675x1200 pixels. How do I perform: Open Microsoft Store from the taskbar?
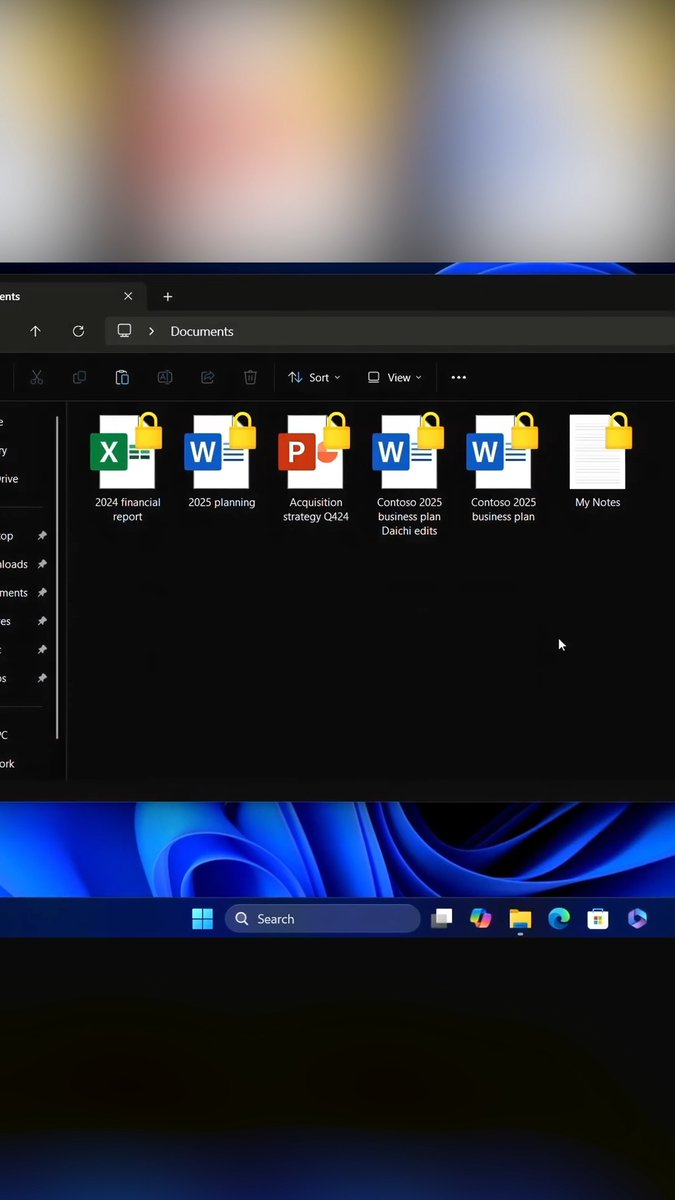[x=598, y=919]
